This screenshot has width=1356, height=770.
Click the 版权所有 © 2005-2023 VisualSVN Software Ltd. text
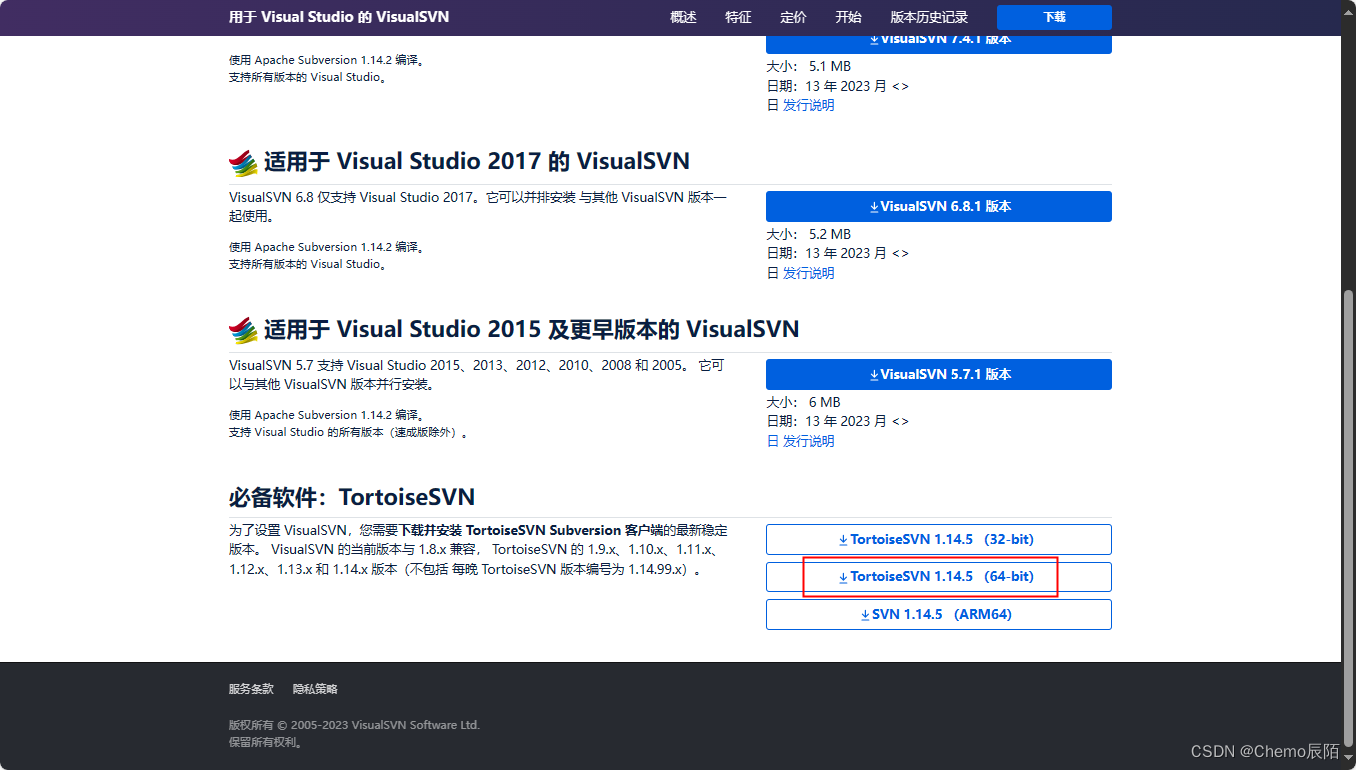tap(354, 725)
